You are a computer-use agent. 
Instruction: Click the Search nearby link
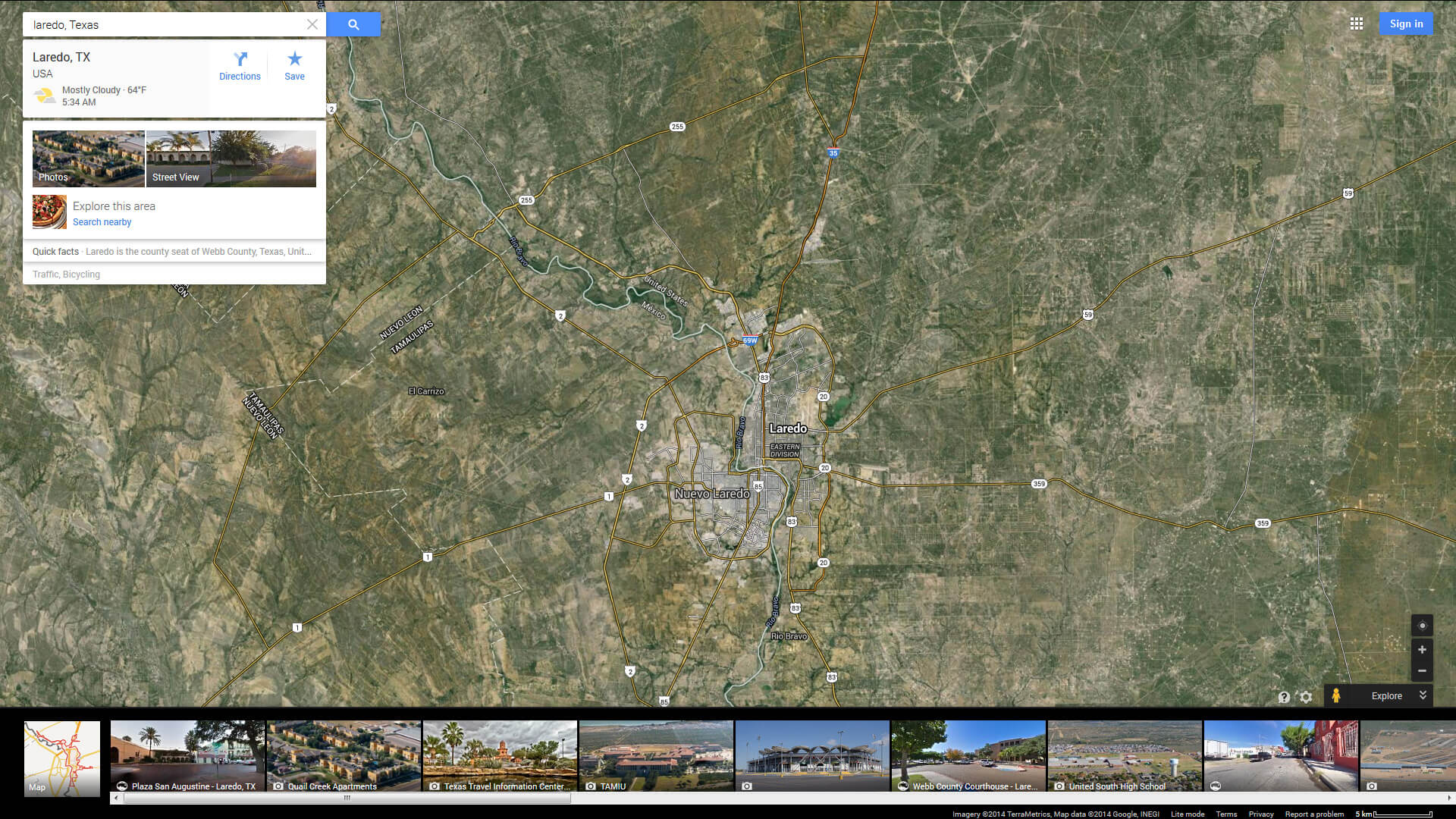click(x=102, y=222)
